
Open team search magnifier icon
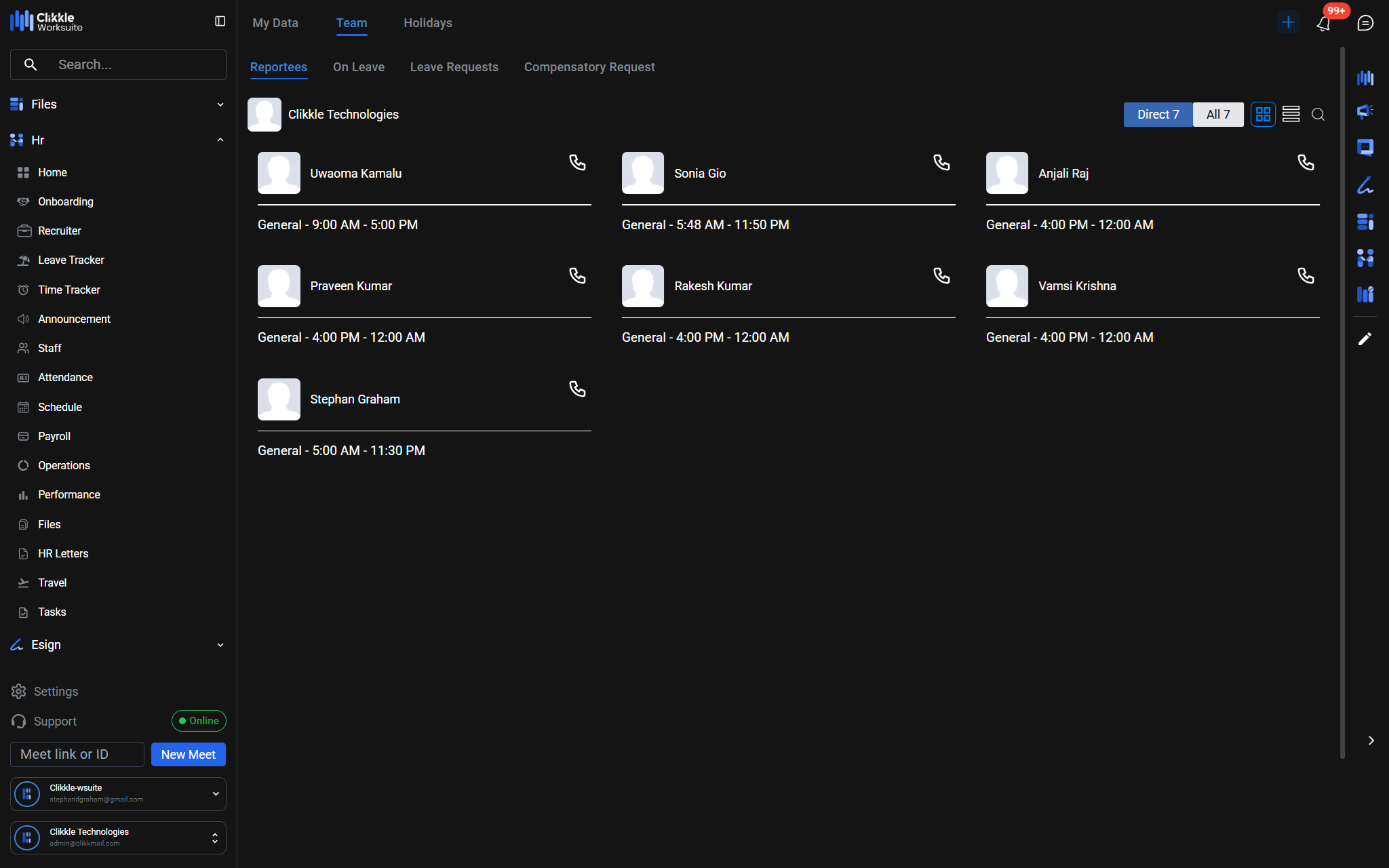tap(1318, 115)
